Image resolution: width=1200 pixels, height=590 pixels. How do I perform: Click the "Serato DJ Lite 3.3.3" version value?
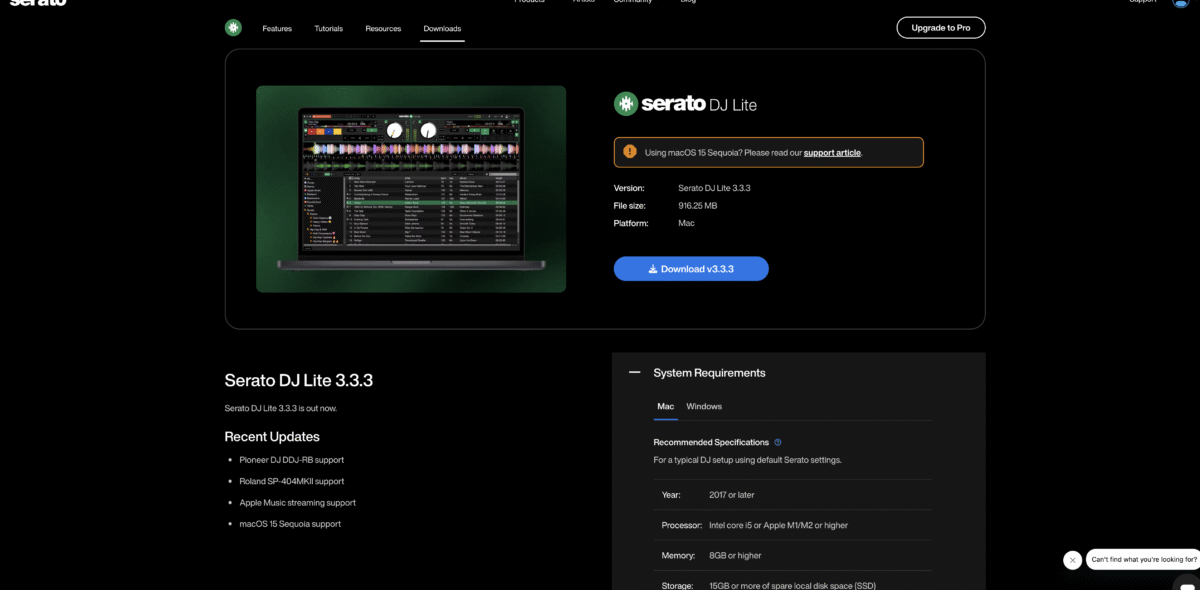(714, 188)
